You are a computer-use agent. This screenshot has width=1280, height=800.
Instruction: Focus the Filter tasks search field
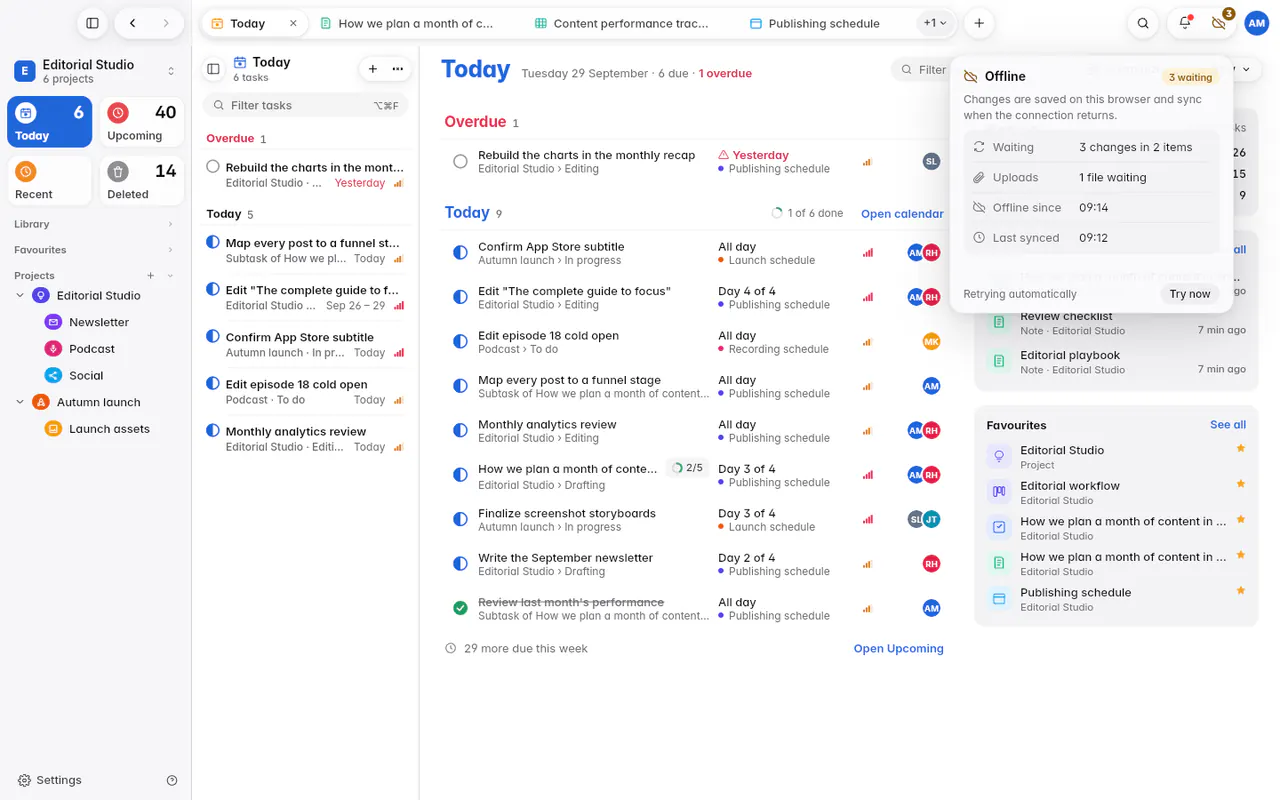click(x=306, y=105)
